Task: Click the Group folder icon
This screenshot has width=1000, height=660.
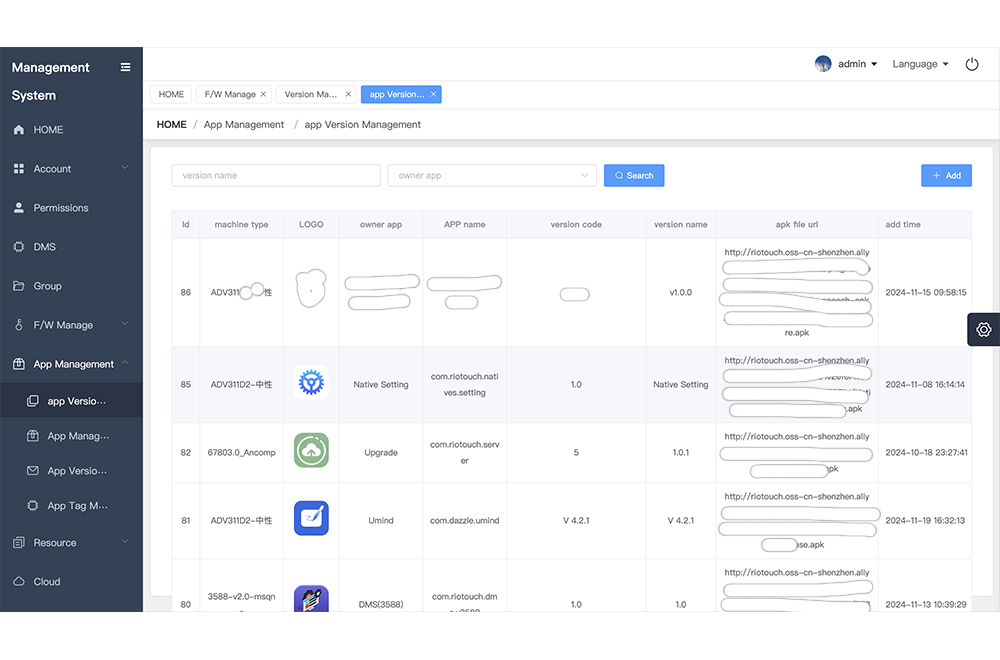Action: click(19, 286)
